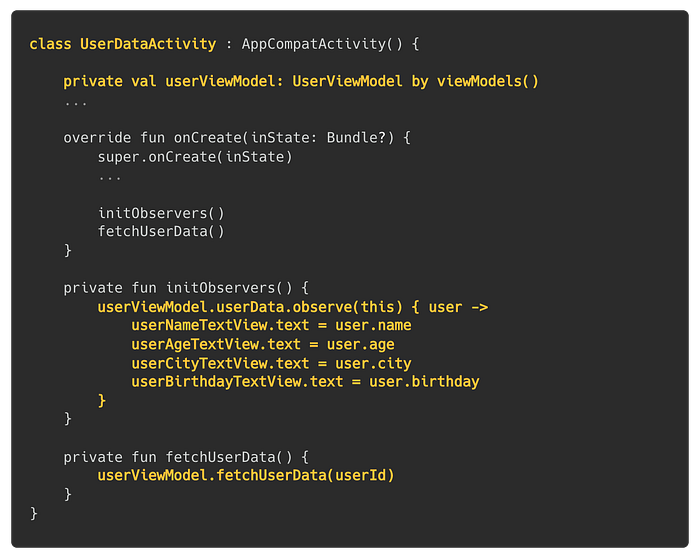
Task: Click the "class UserDataActivity" declaration
Action: pyautogui.click(x=123, y=44)
